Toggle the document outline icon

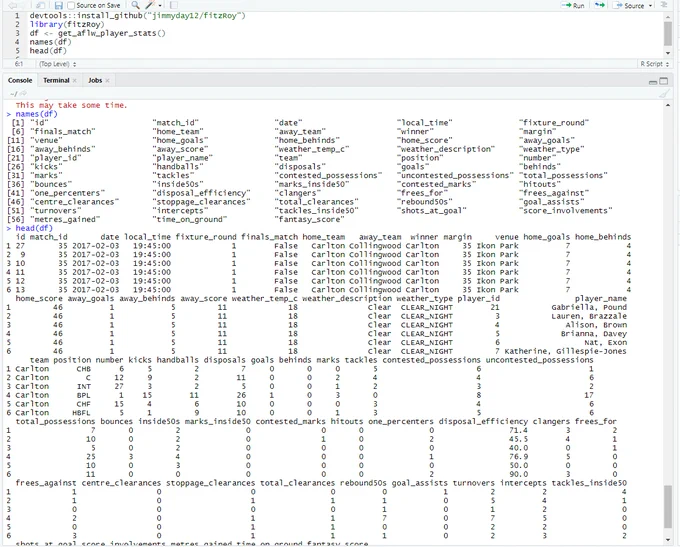(x=664, y=5)
